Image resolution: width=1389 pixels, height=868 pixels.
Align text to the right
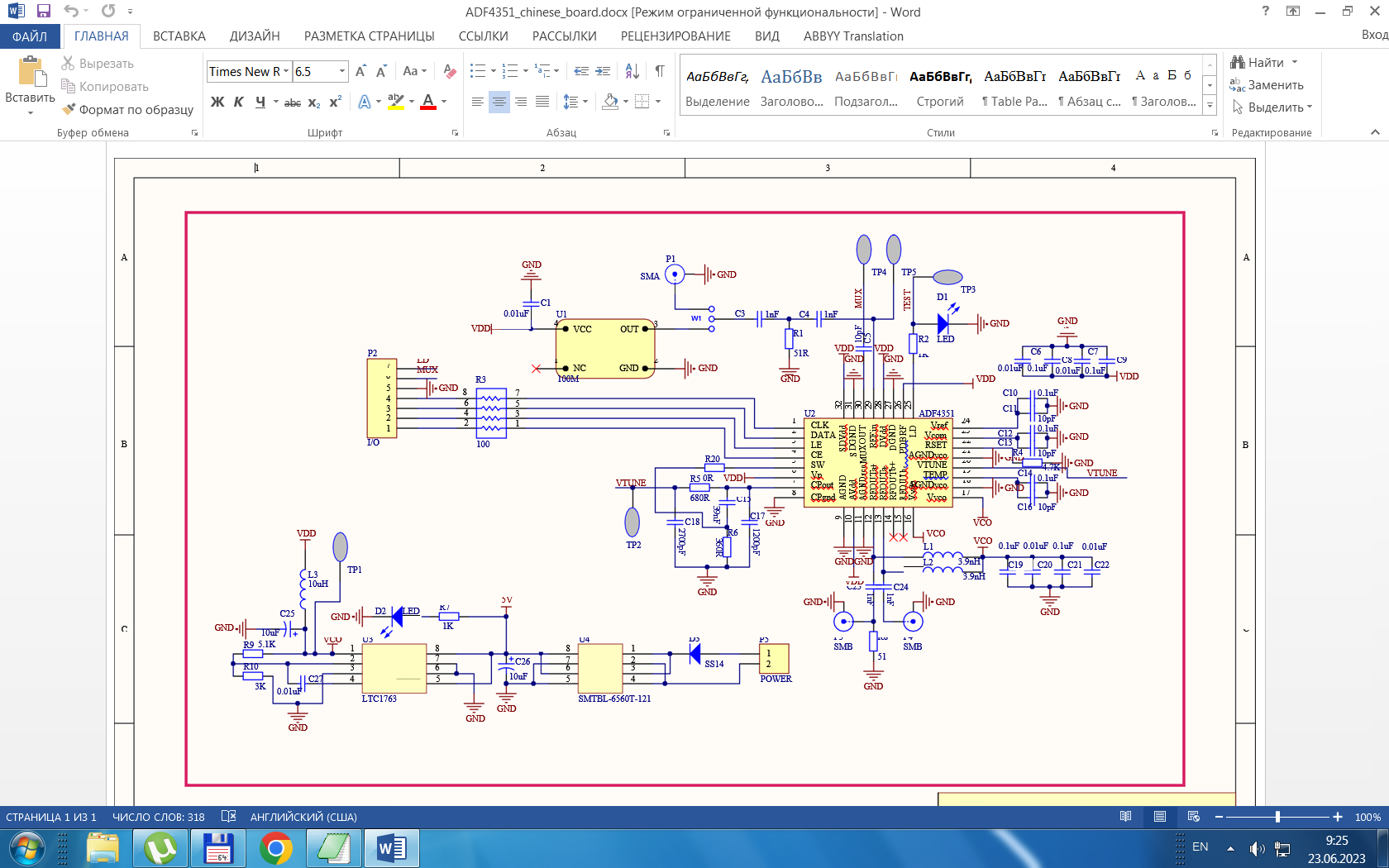point(521,102)
